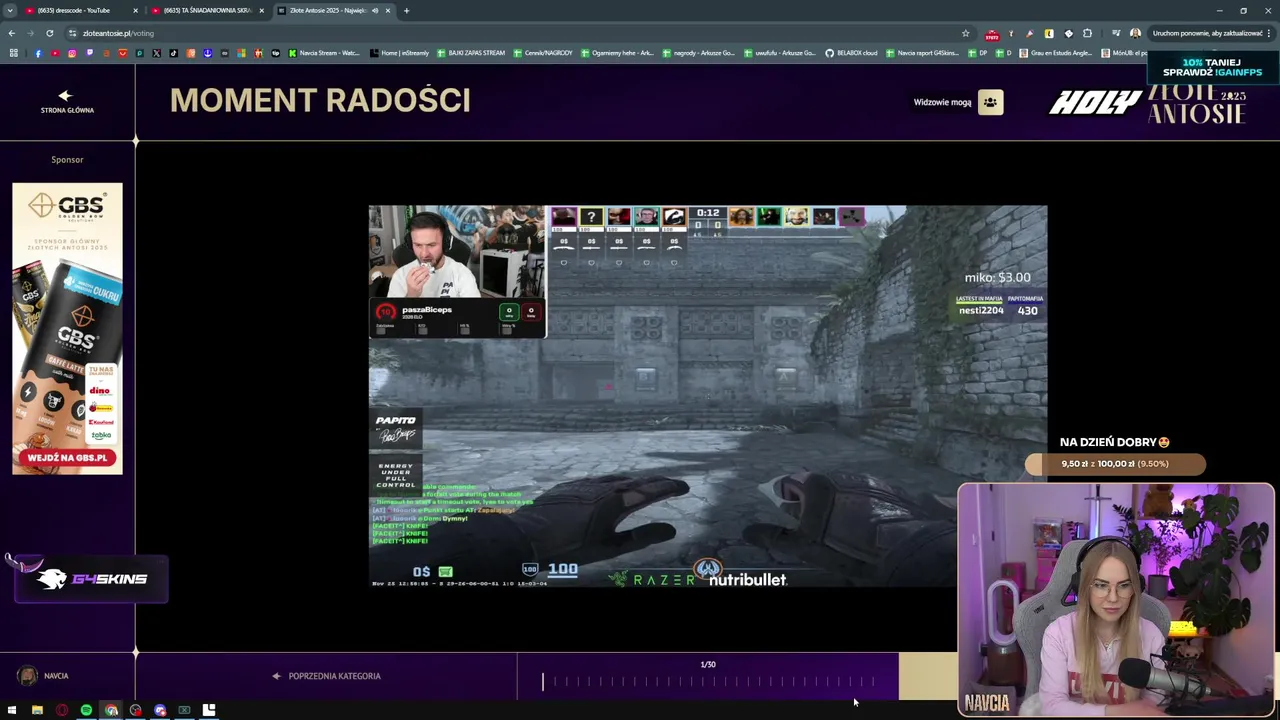Image resolution: width=1280 pixels, height=720 pixels.
Task: Open the GBS sponsor ad banner
Action: (67, 328)
